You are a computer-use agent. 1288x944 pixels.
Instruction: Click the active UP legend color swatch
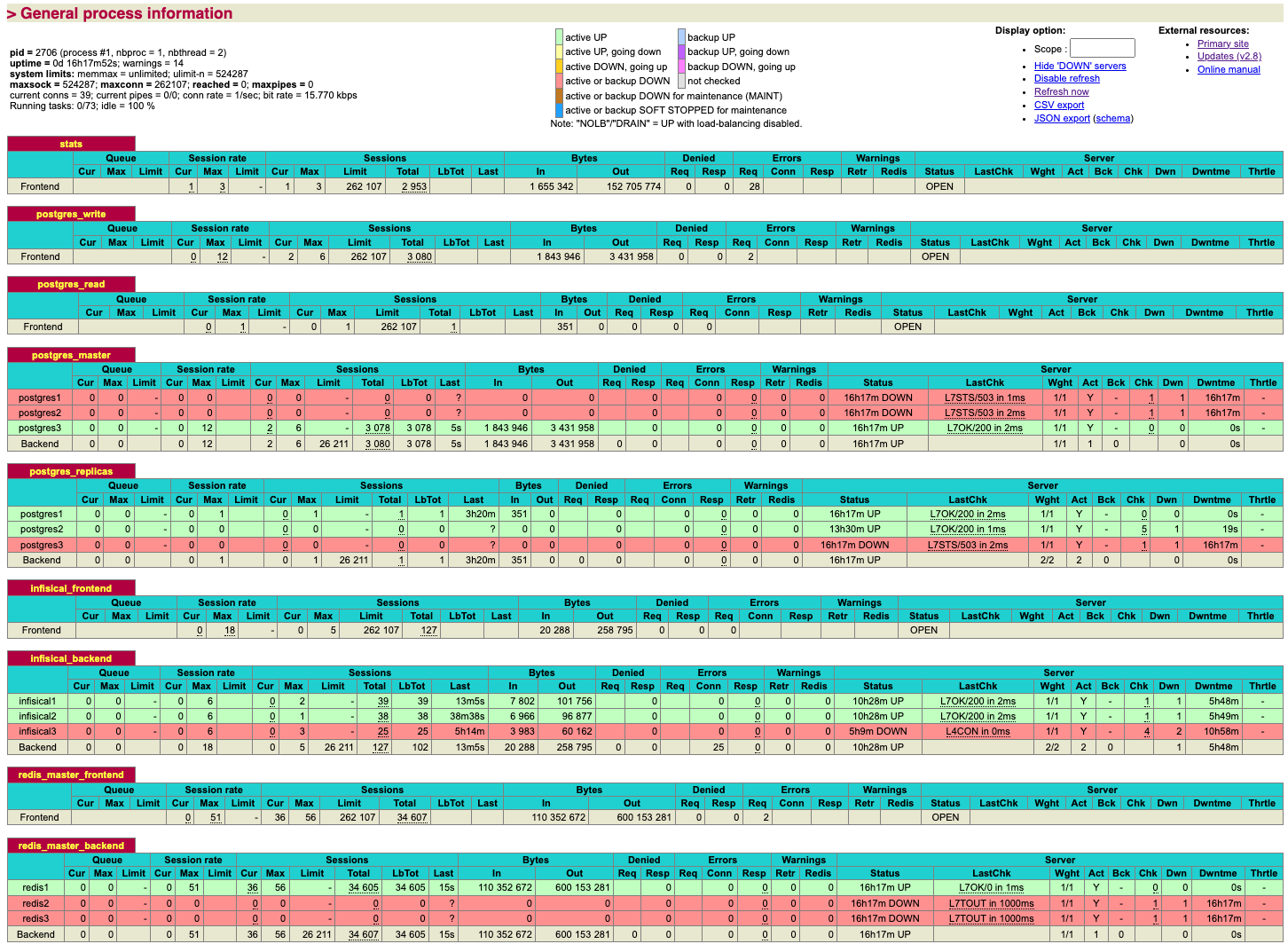(x=559, y=37)
